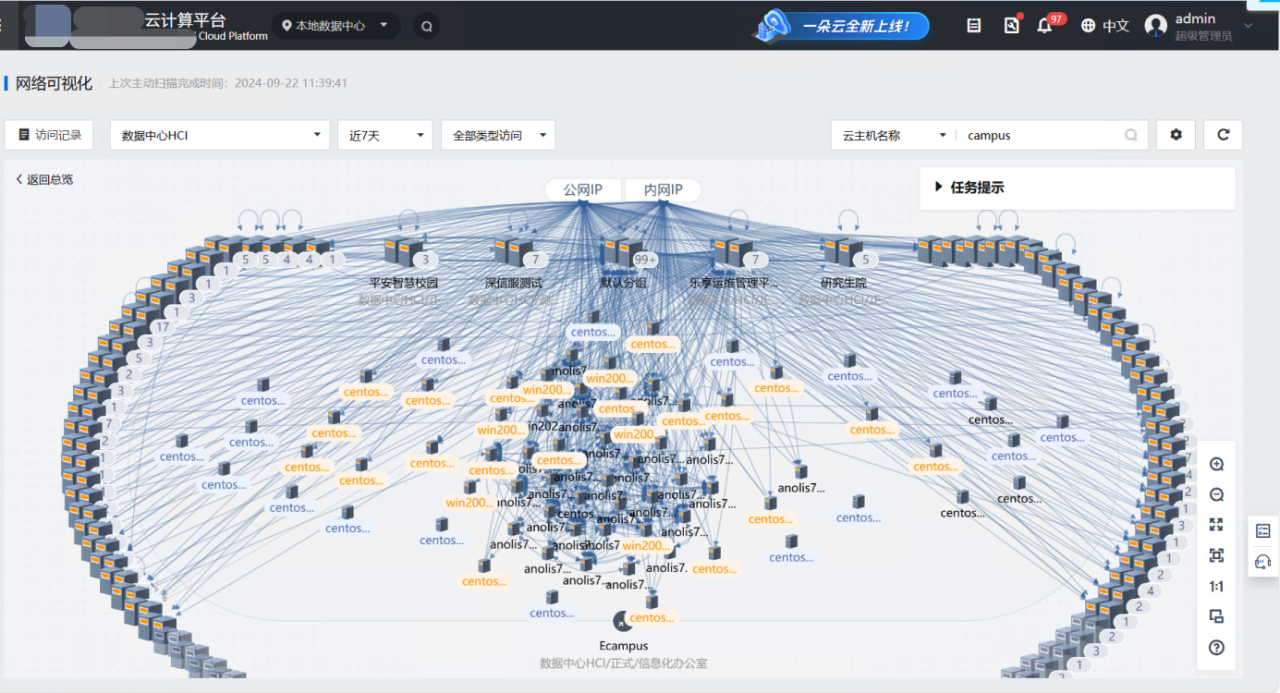Viewport: 1280px width, 693px height.
Task: Open the topology settings gear icon
Action: [1175, 135]
